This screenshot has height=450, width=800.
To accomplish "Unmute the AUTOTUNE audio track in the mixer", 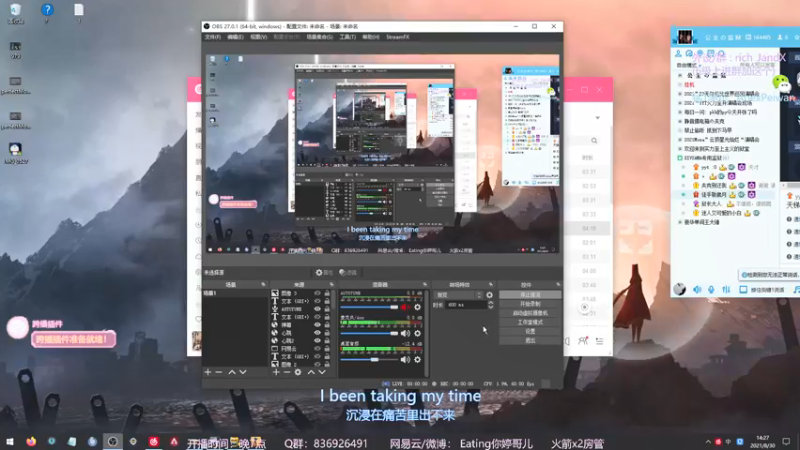I will [x=405, y=307].
